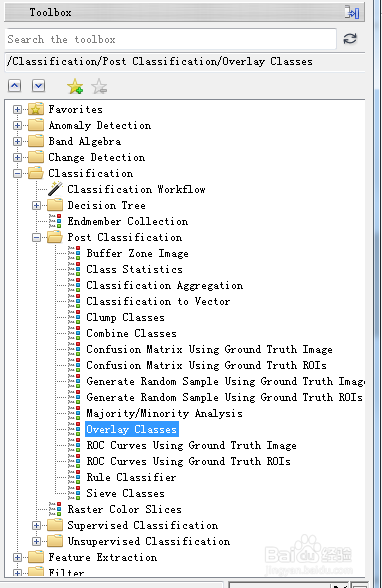Select the Decision Tree folder label

[x=106, y=205]
